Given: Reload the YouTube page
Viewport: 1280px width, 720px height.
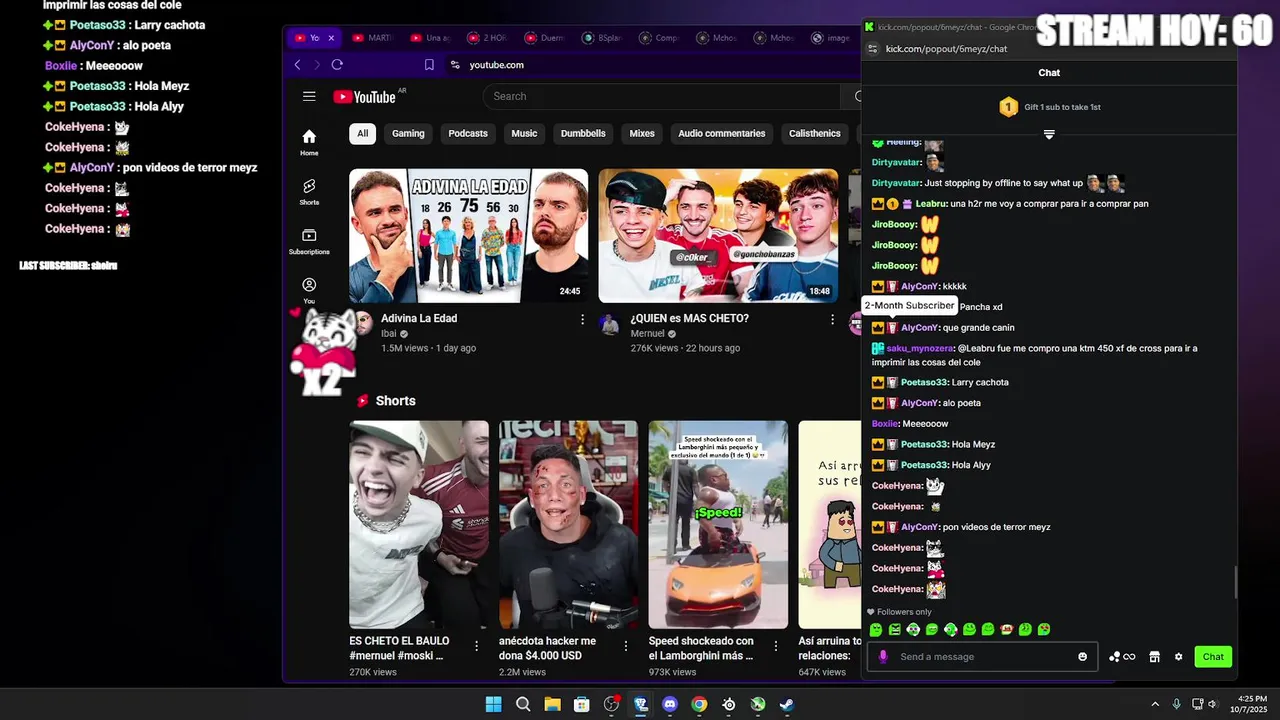Looking at the screenshot, I should point(337,64).
